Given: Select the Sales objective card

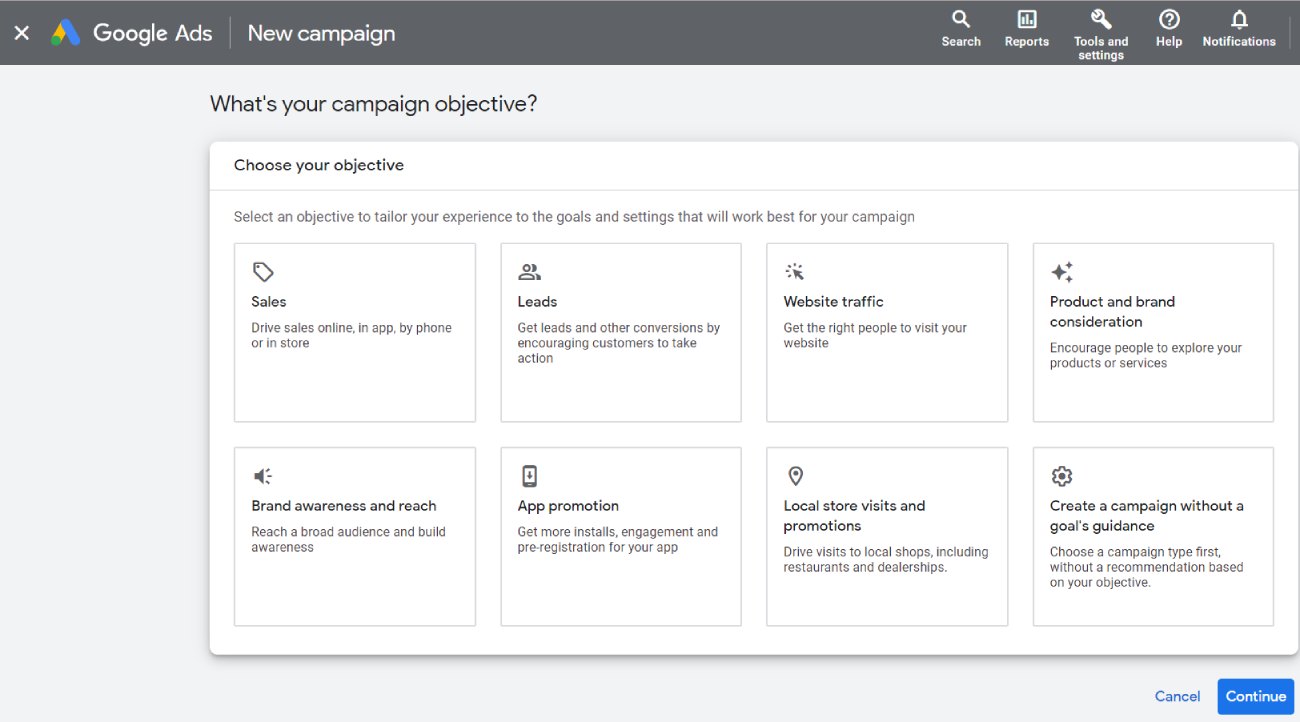Looking at the screenshot, I should coord(354,332).
